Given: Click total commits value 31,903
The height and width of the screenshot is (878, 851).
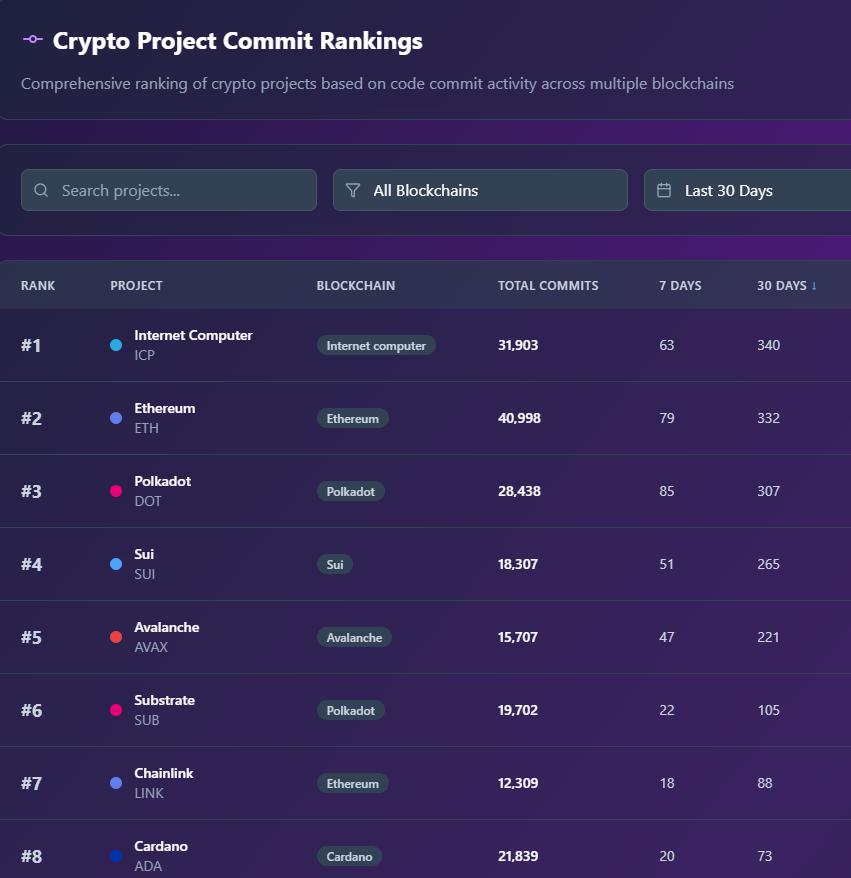Looking at the screenshot, I should coord(518,345).
